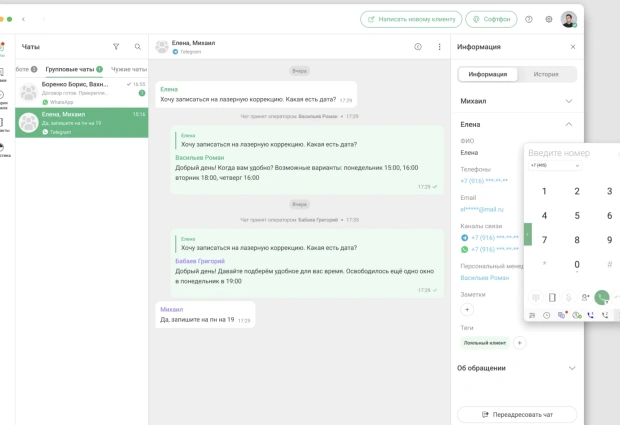Click the Переадресовать чат button
The height and width of the screenshot is (425, 620).
point(516,414)
